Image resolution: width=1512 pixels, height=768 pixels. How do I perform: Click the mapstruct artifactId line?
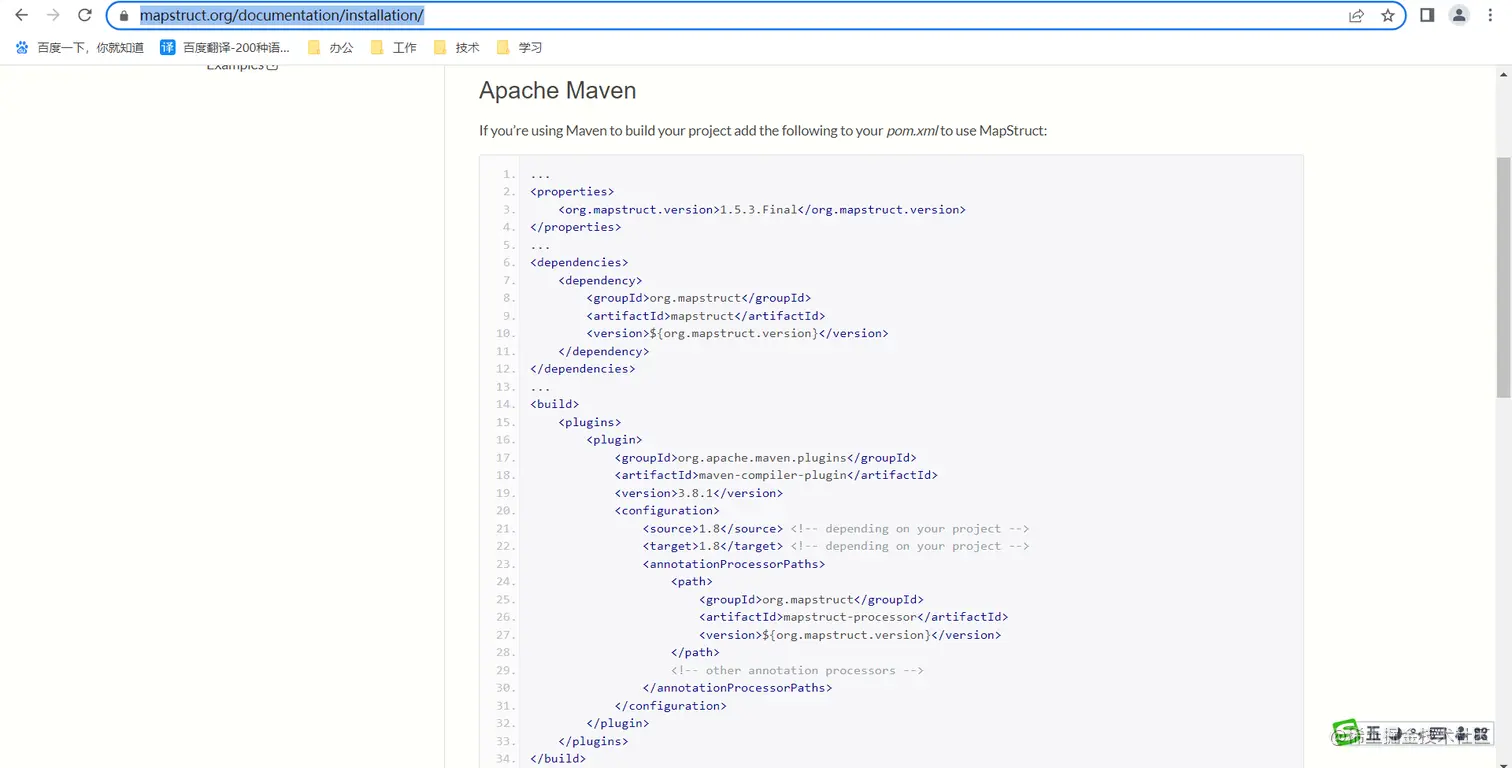pos(706,316)
